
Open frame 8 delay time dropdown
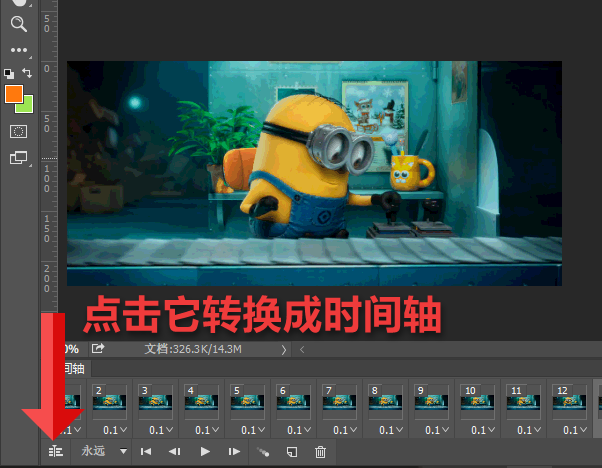click(391, 430)
